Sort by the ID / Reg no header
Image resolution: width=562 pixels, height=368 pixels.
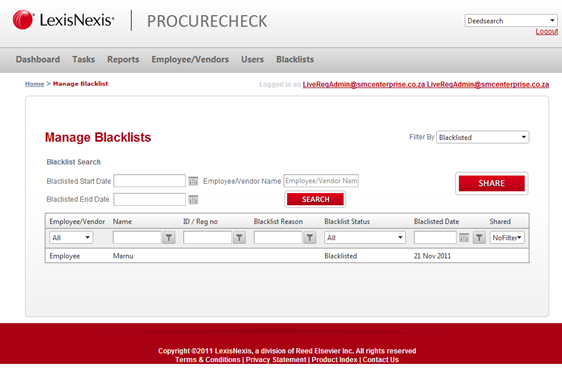[x=200, y=221]
